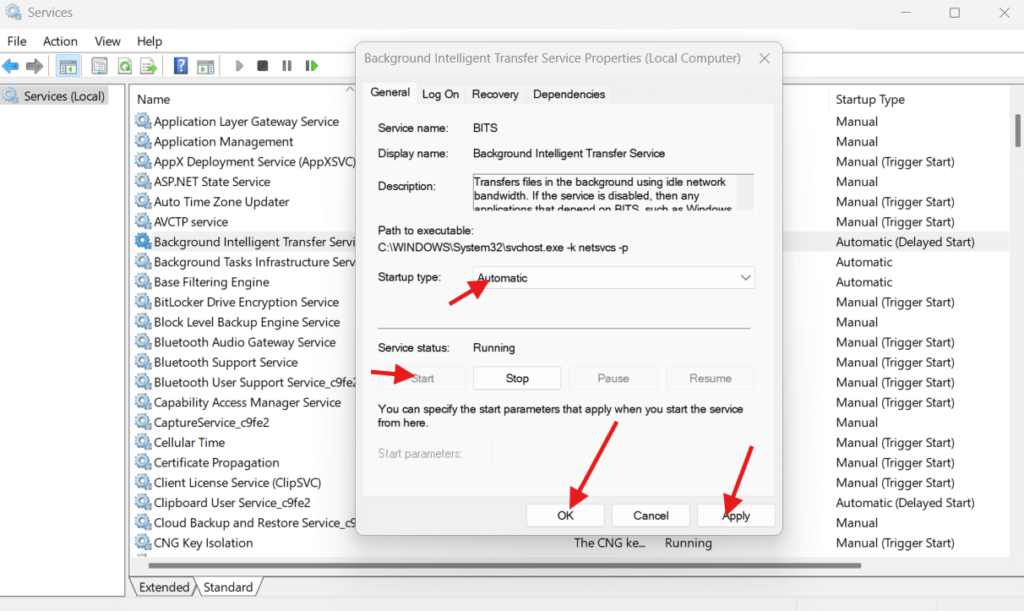Select Background Tasks Infrastructure Service row
The image size is (1024, 611).
point(255,262)
